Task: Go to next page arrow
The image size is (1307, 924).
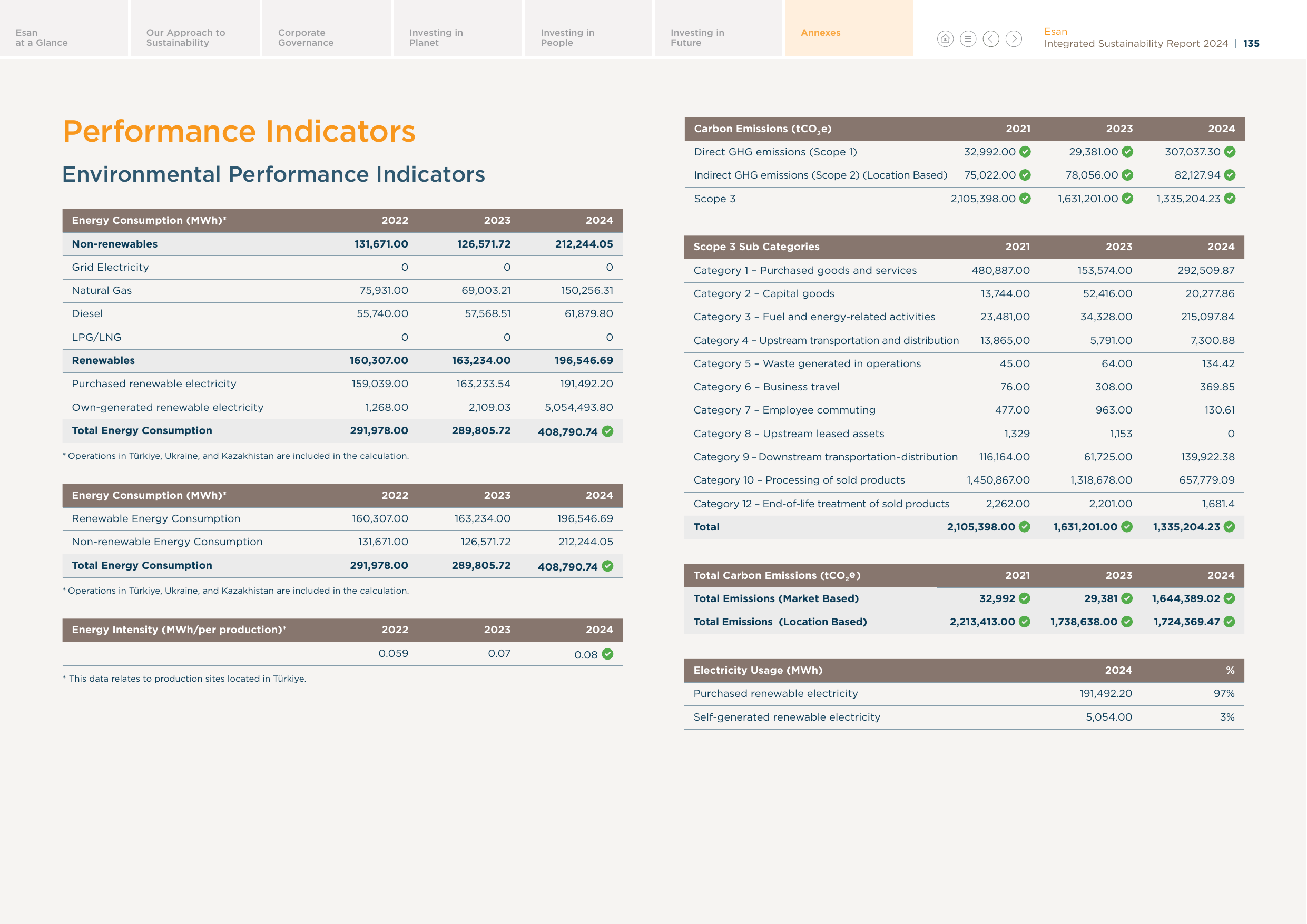Action: coord(1014,38)
